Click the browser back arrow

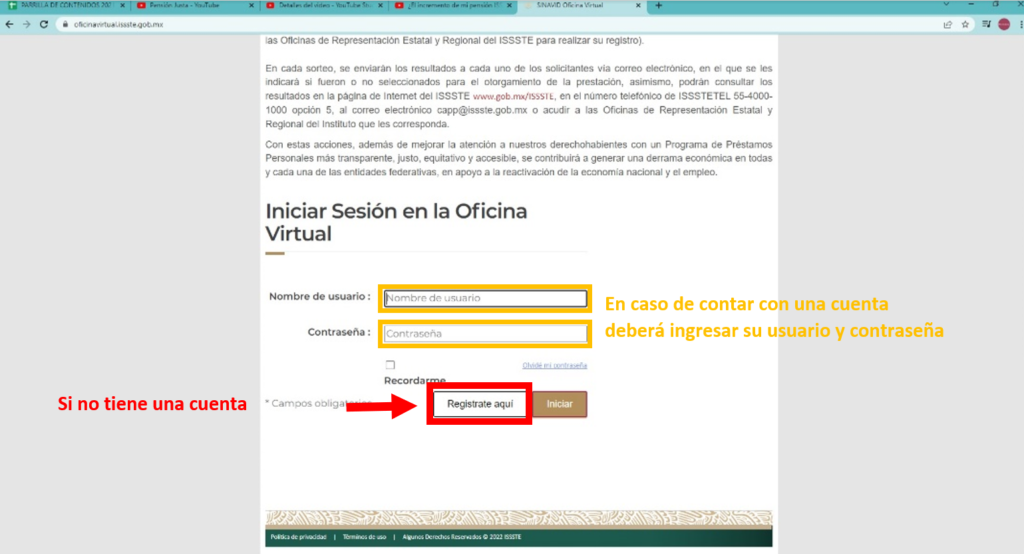click(9, 23)
